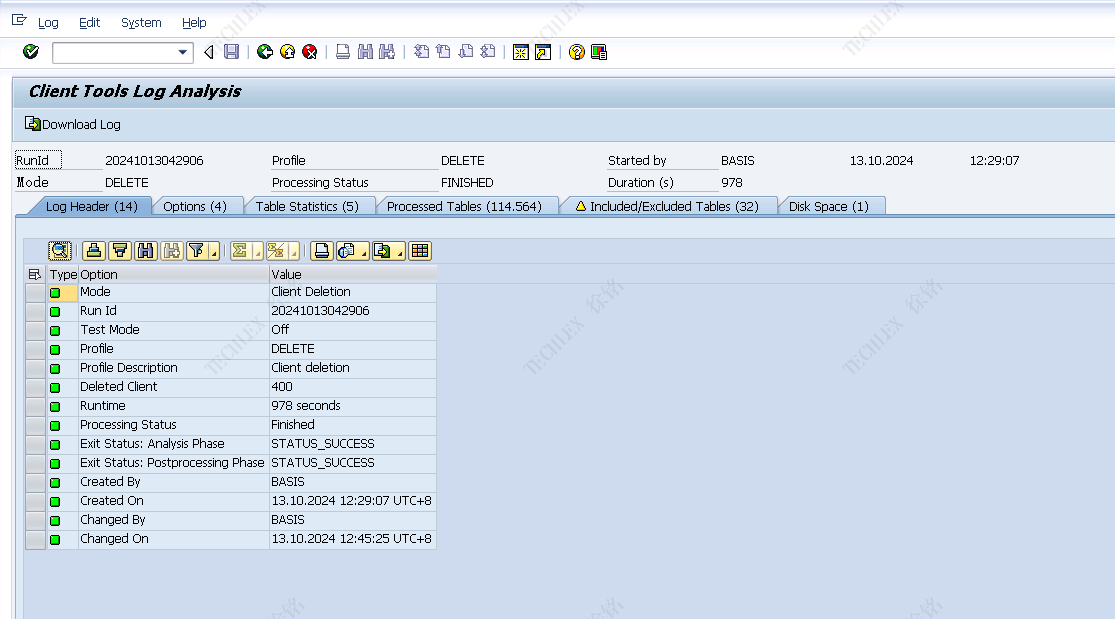
Task: Click the Customize Local Layout icon
Action: pos(599,52)
